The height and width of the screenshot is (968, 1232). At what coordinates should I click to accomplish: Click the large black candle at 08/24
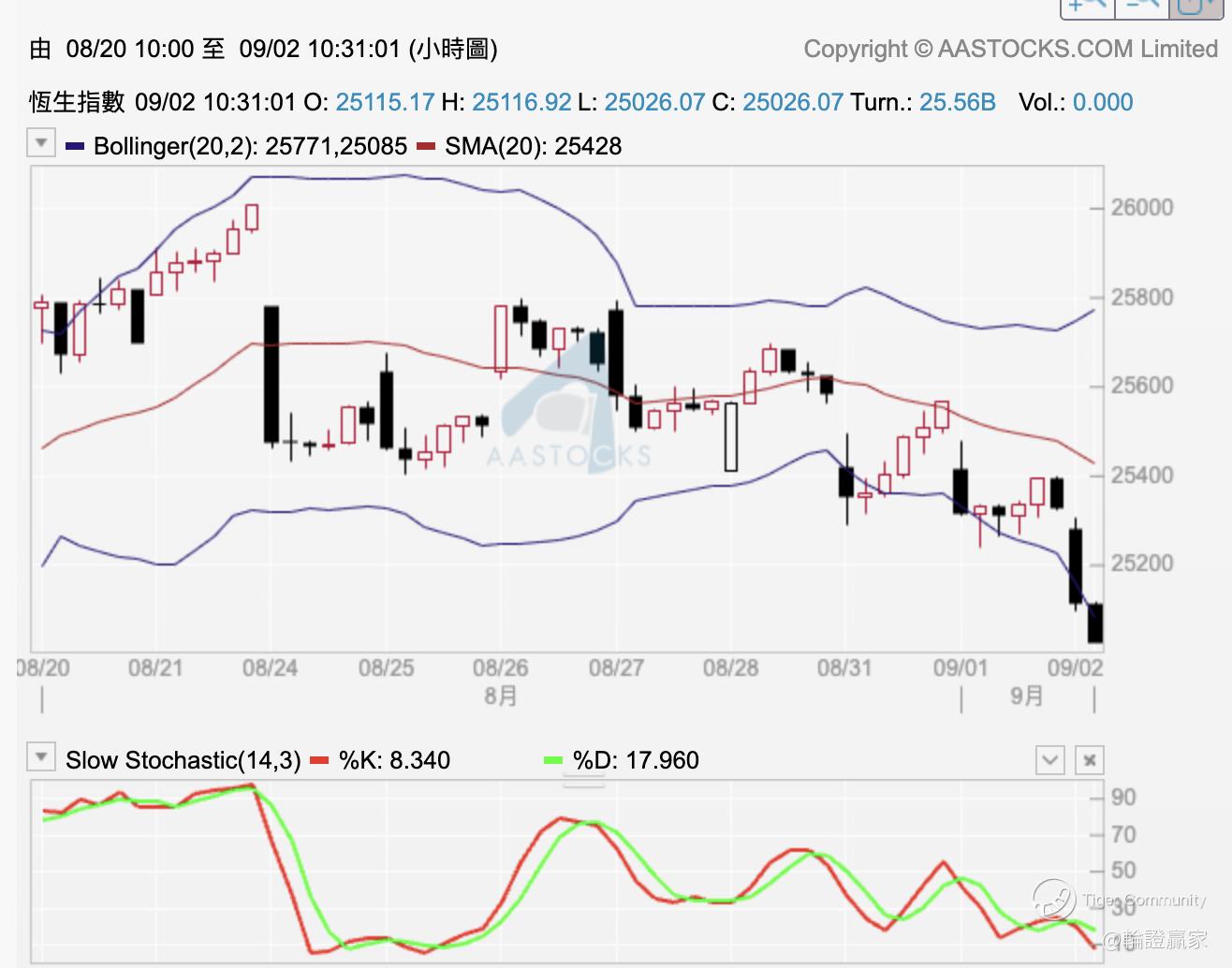[x=271, y=374]
